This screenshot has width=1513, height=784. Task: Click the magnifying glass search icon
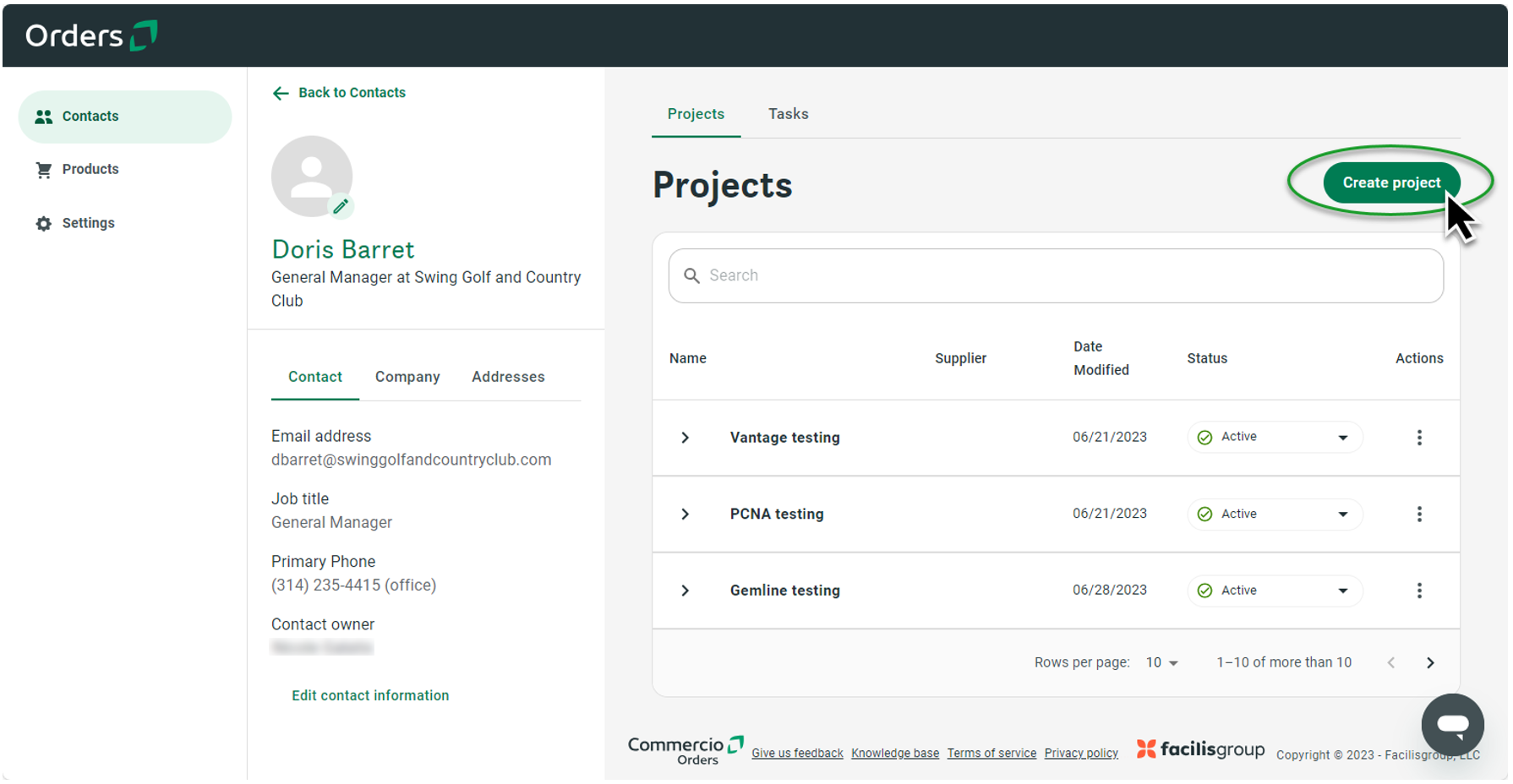point(691,276)
